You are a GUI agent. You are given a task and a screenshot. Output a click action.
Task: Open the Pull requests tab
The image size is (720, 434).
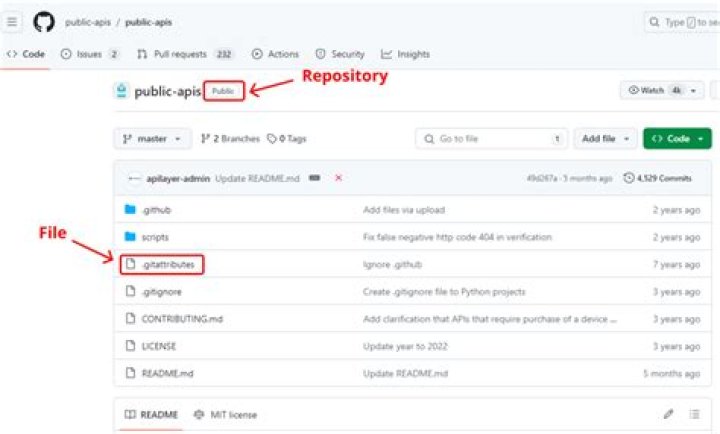pyautogui.click(x=186, y=54)
